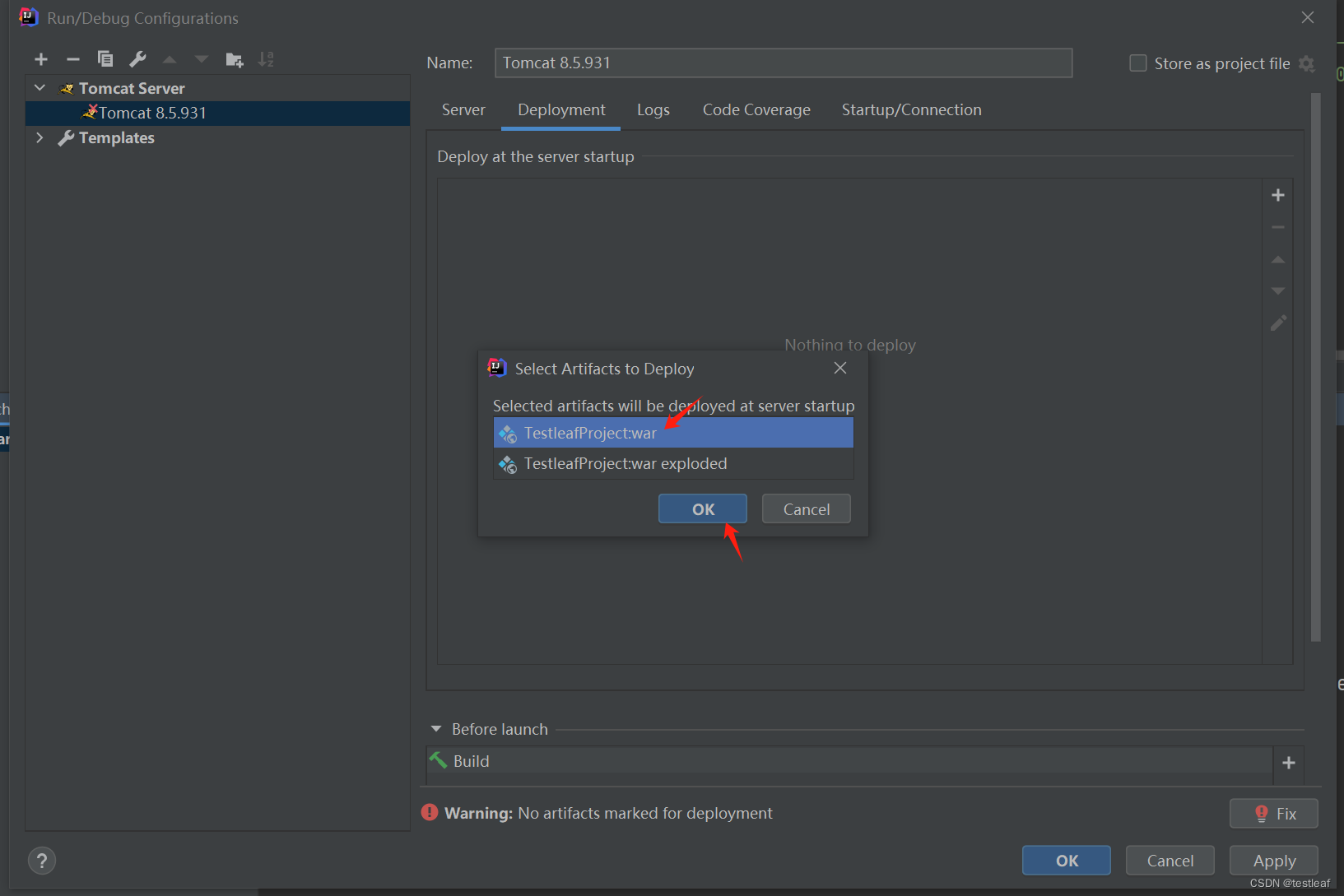Move deployment item down

1278,290
